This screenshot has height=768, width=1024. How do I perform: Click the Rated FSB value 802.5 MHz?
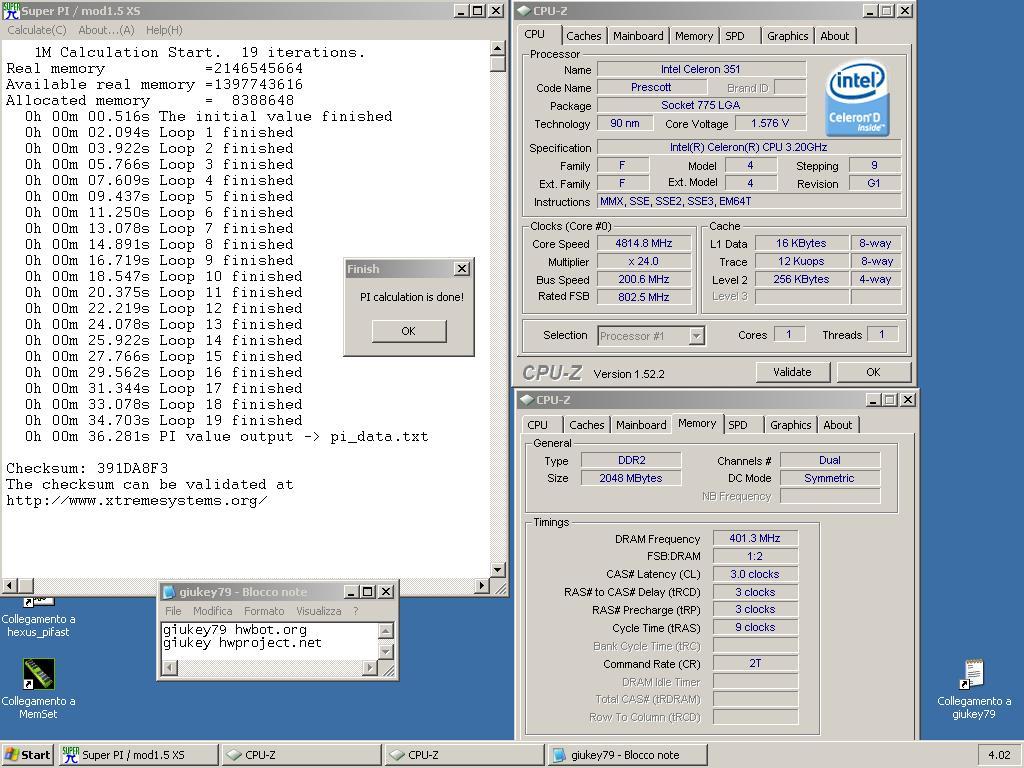(x=643, y=297)
